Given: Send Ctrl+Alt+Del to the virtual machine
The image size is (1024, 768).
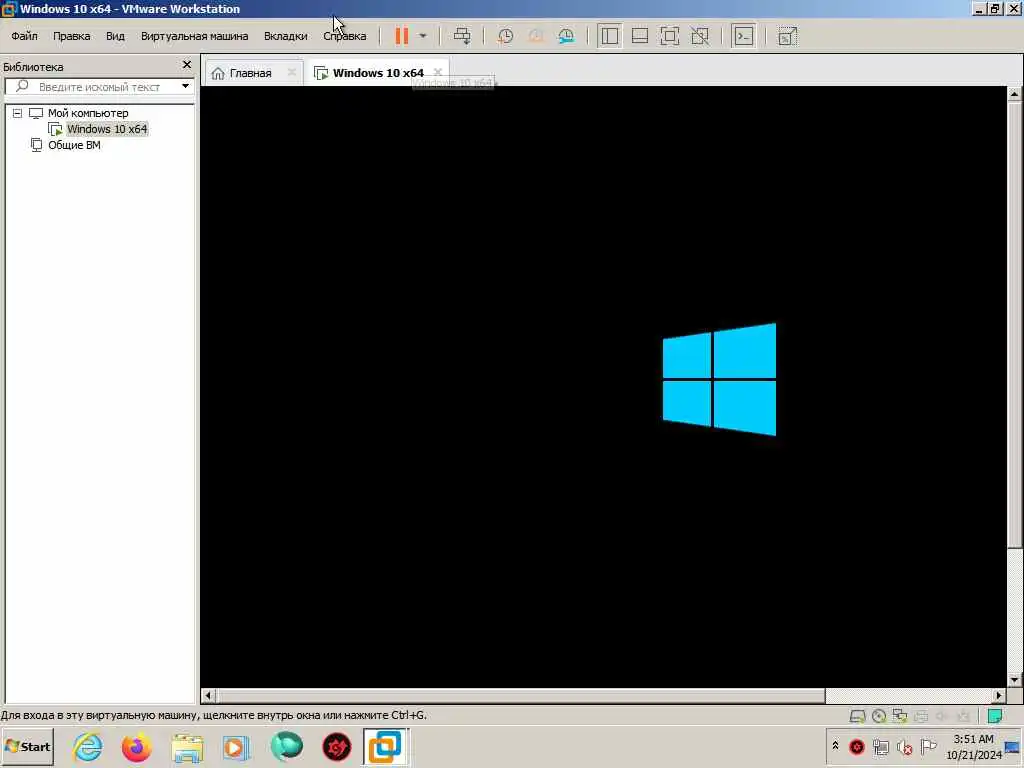Looking at the screenshot, I should click(462, 36).
